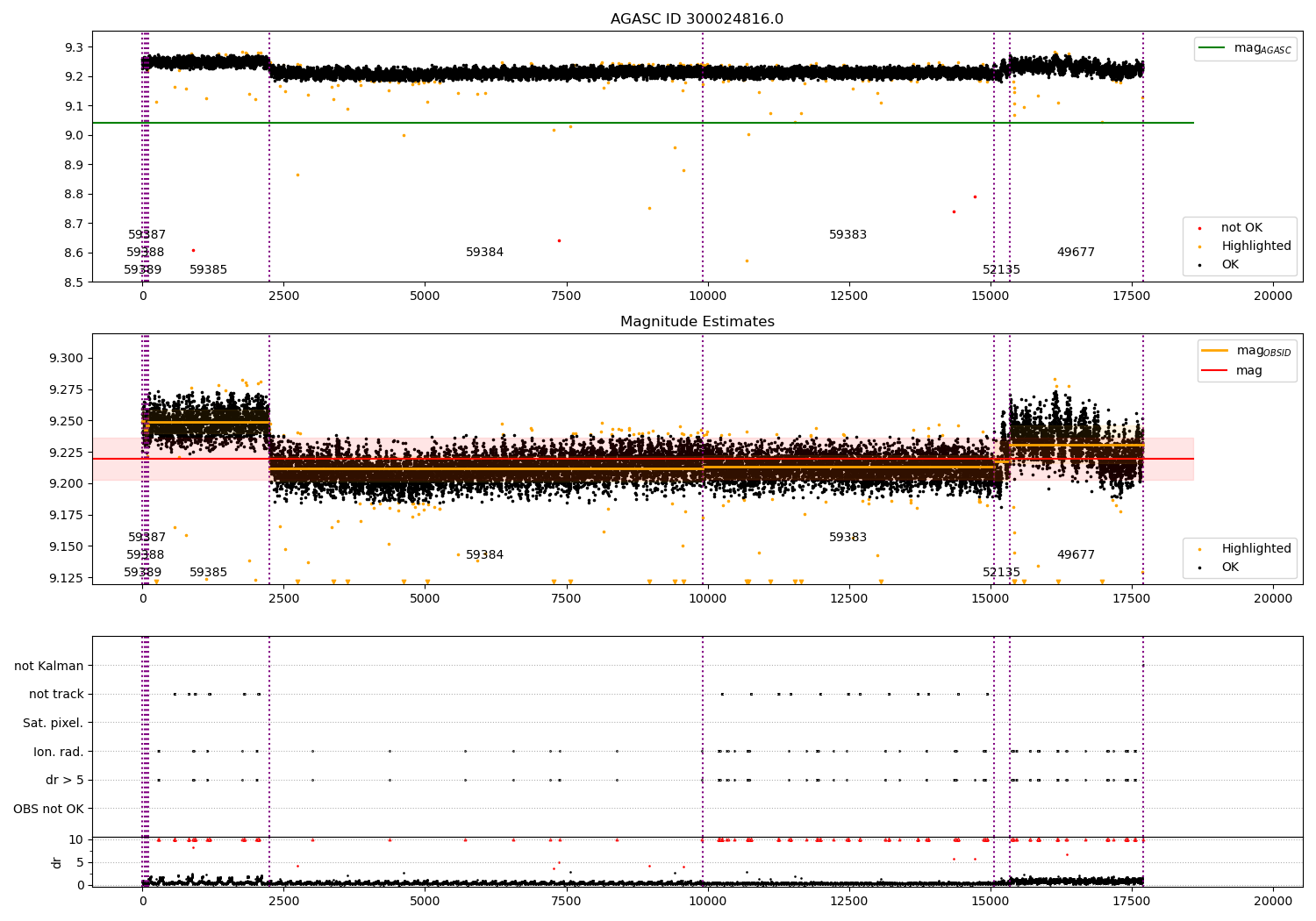The height and width of the screenshot is (921, 1316).
Task: Click the 7500 x-axis tick in middle plot
Action: (x=566, y=599)
